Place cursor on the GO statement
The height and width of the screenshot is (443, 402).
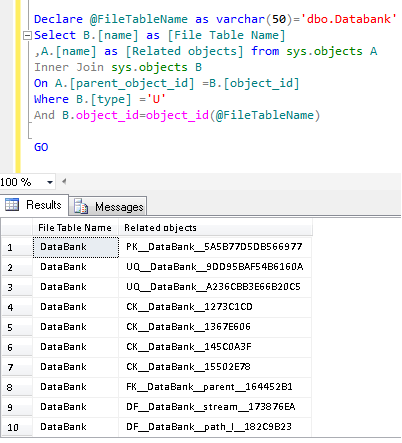[x=41, y=147]
